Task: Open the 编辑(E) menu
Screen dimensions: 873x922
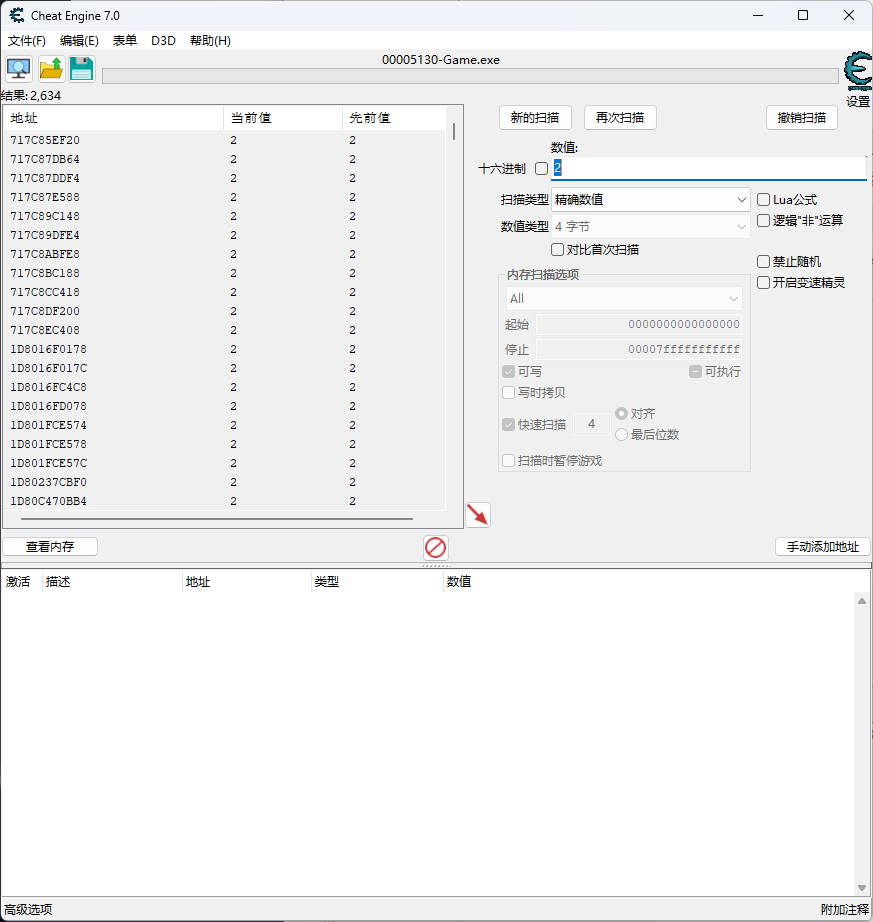Action: point(79,41)
